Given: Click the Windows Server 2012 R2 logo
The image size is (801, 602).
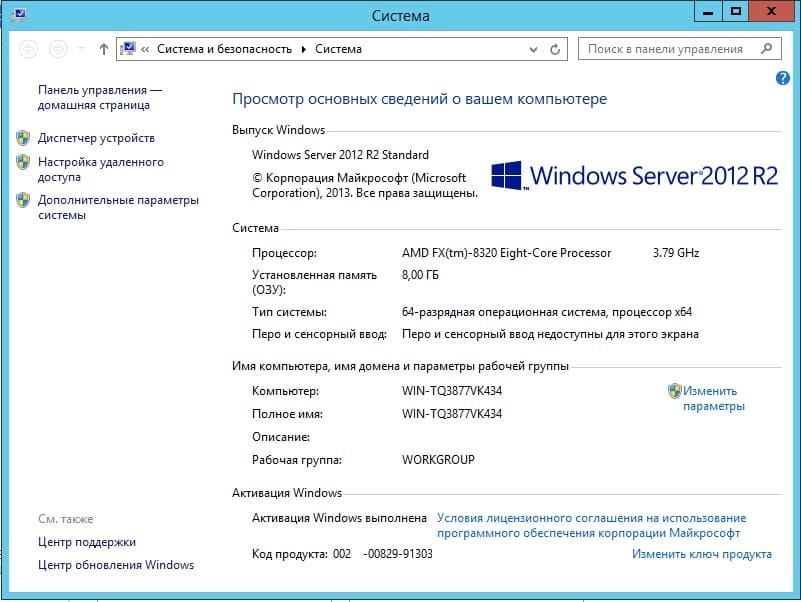Looking at the screenshot, I should coord(634,176).
